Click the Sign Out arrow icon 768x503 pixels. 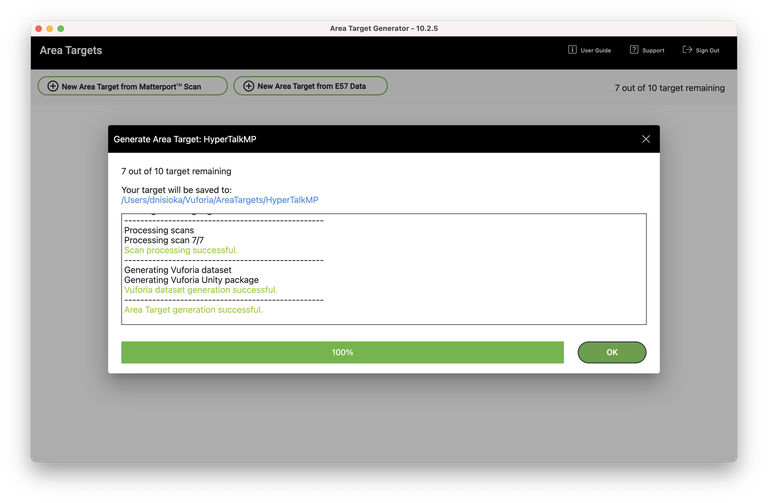tap(687, 49)
